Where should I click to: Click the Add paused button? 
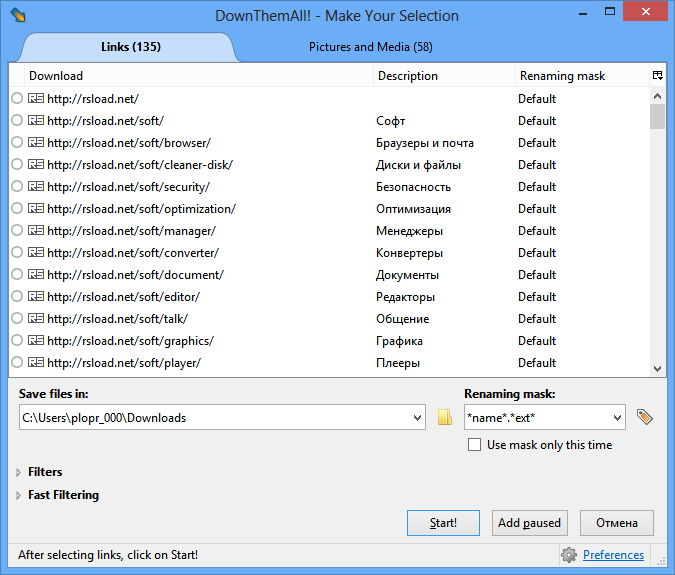point(528,523)
